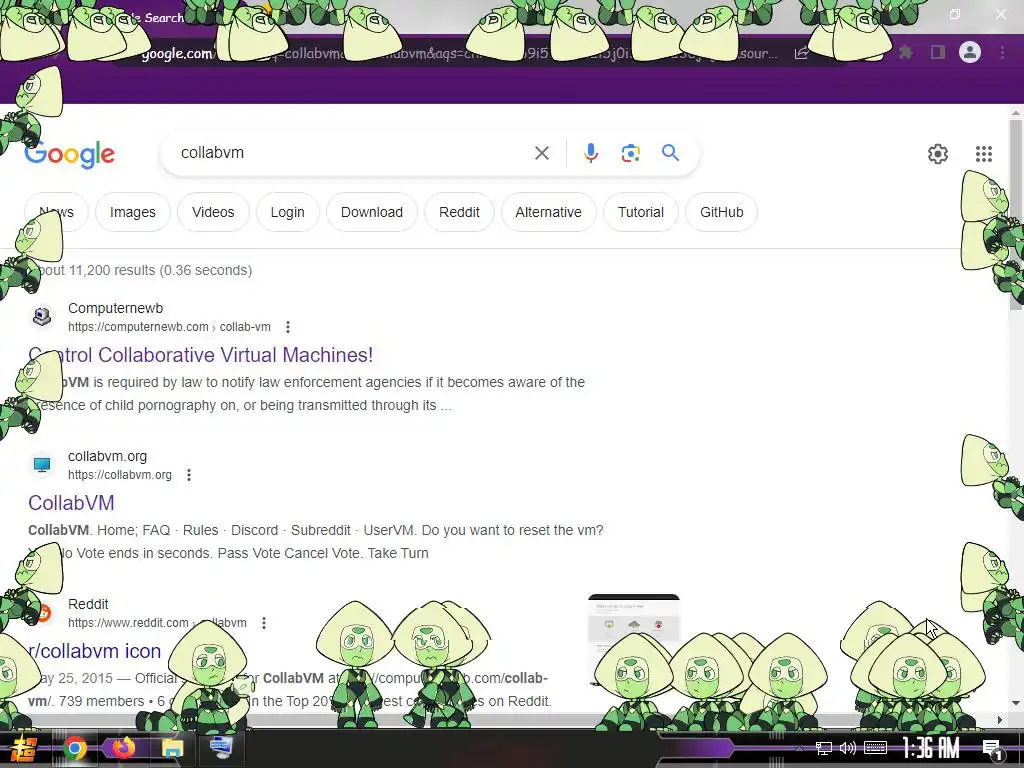The image size is (1024, 768).
Task: Open the Google apps grid
Action: (x=984, y=153)
